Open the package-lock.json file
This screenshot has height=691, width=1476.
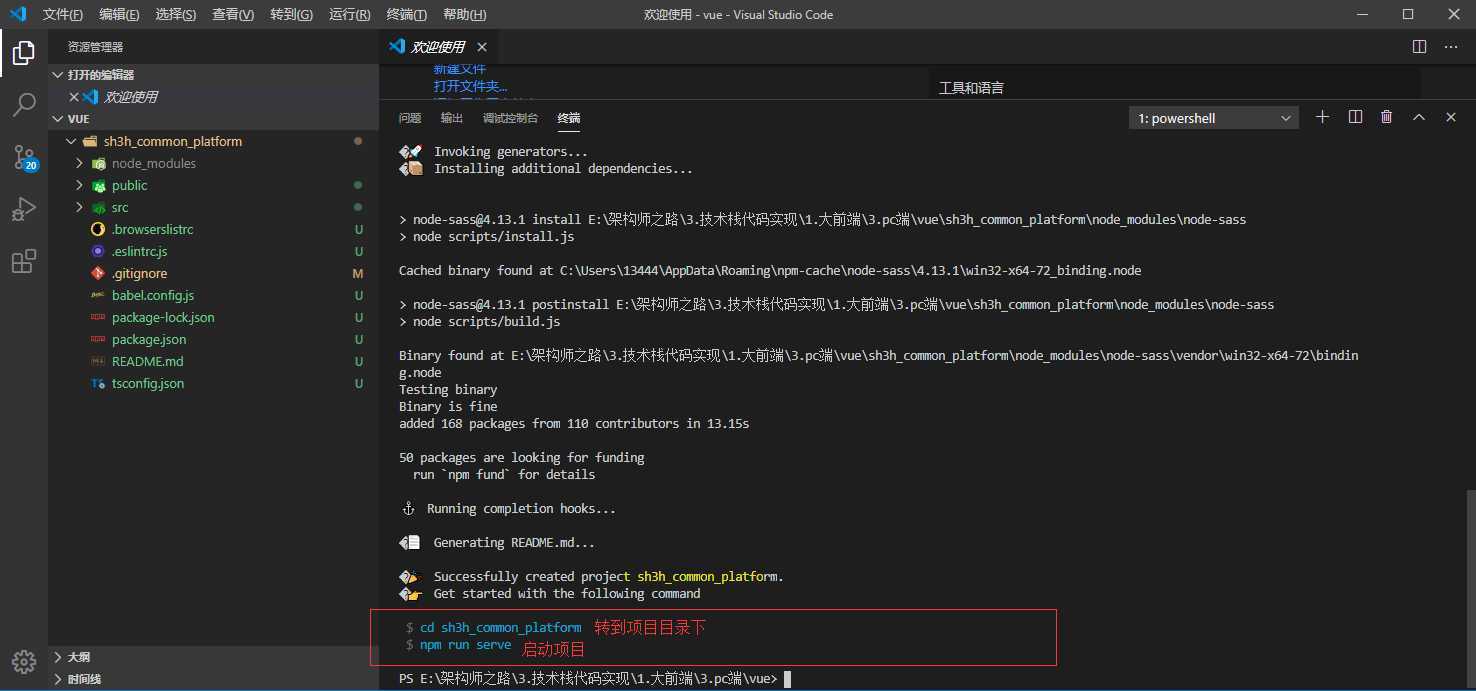163,317
